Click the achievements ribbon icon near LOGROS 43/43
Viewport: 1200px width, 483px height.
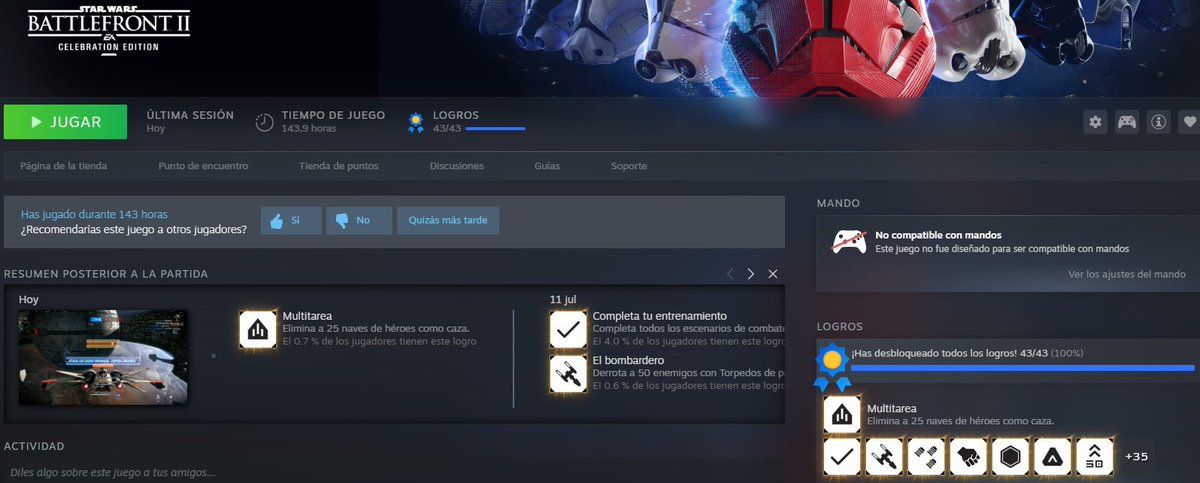coord(416,122)
